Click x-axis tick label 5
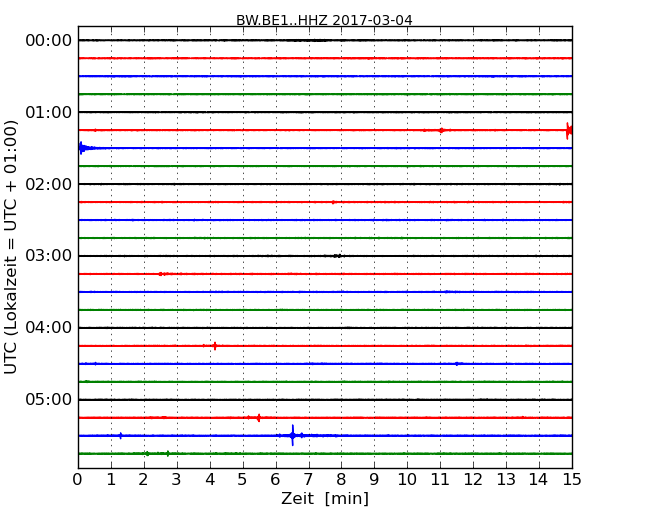The width and height of the screenshot is (650, 520). click(243, 480)
